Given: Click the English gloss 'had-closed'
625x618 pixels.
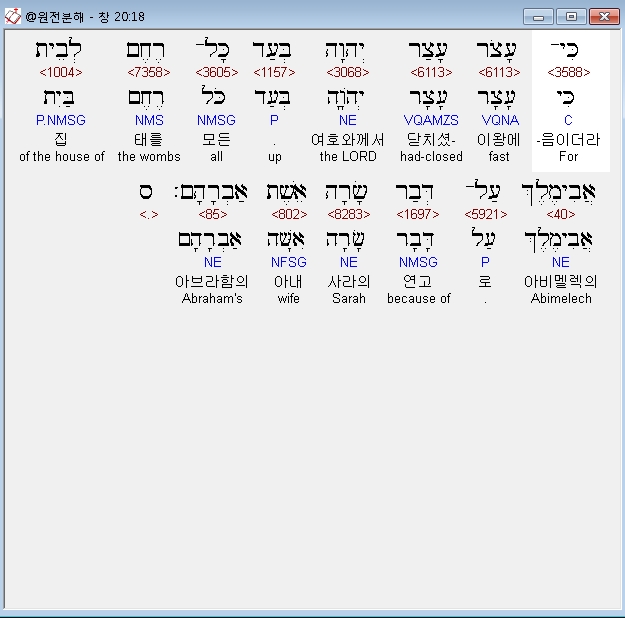Looking at the screenshot, I should (431, 156).
